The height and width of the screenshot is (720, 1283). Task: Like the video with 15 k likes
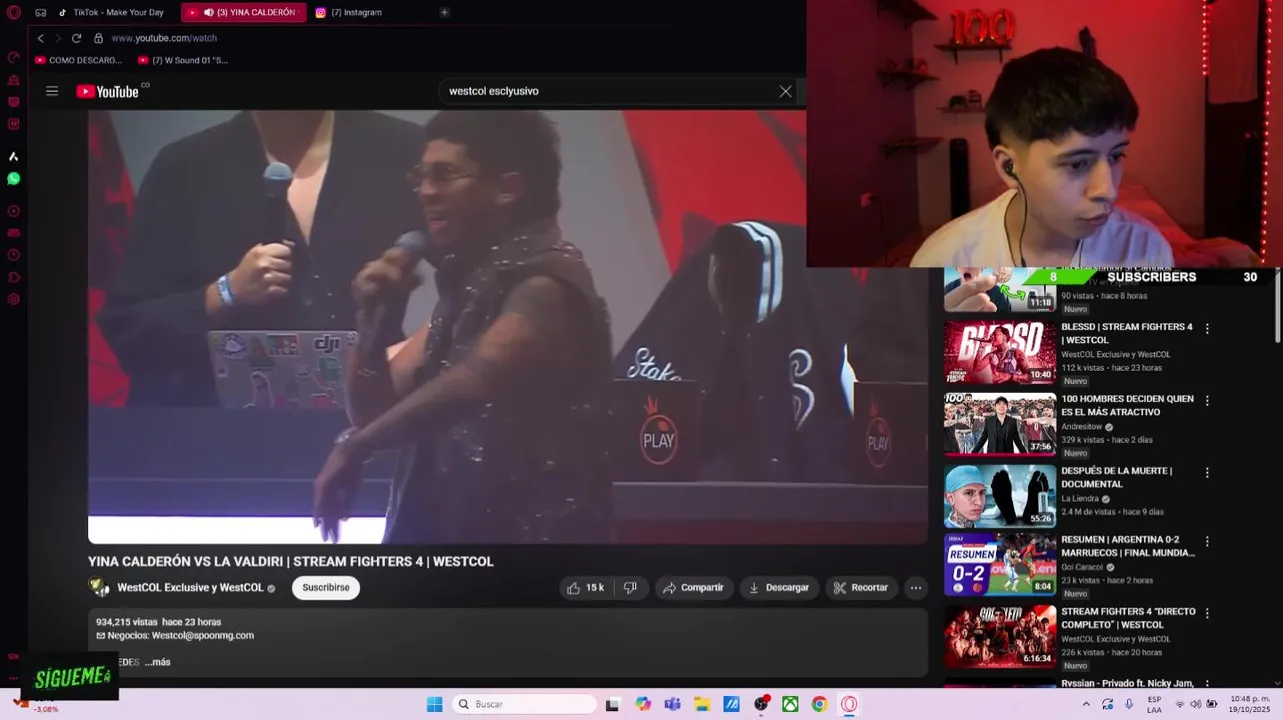(586, 588)
